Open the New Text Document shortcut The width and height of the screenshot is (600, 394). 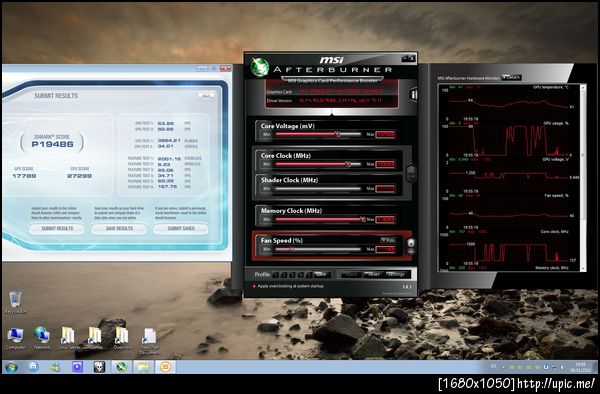[x=149, y=341]
